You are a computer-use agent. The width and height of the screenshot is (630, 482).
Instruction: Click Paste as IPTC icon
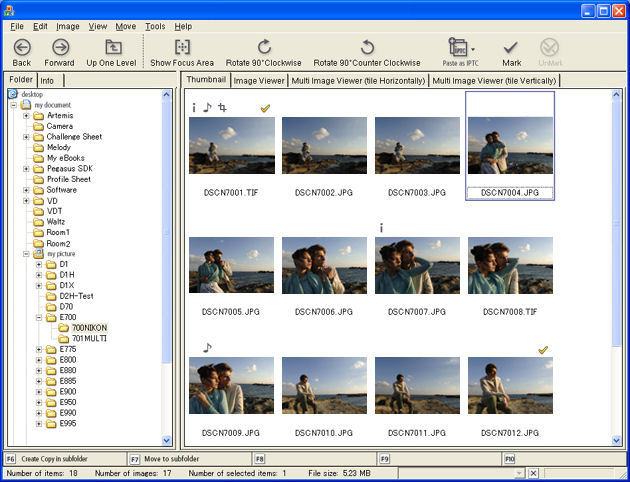[x=457, y=47]
